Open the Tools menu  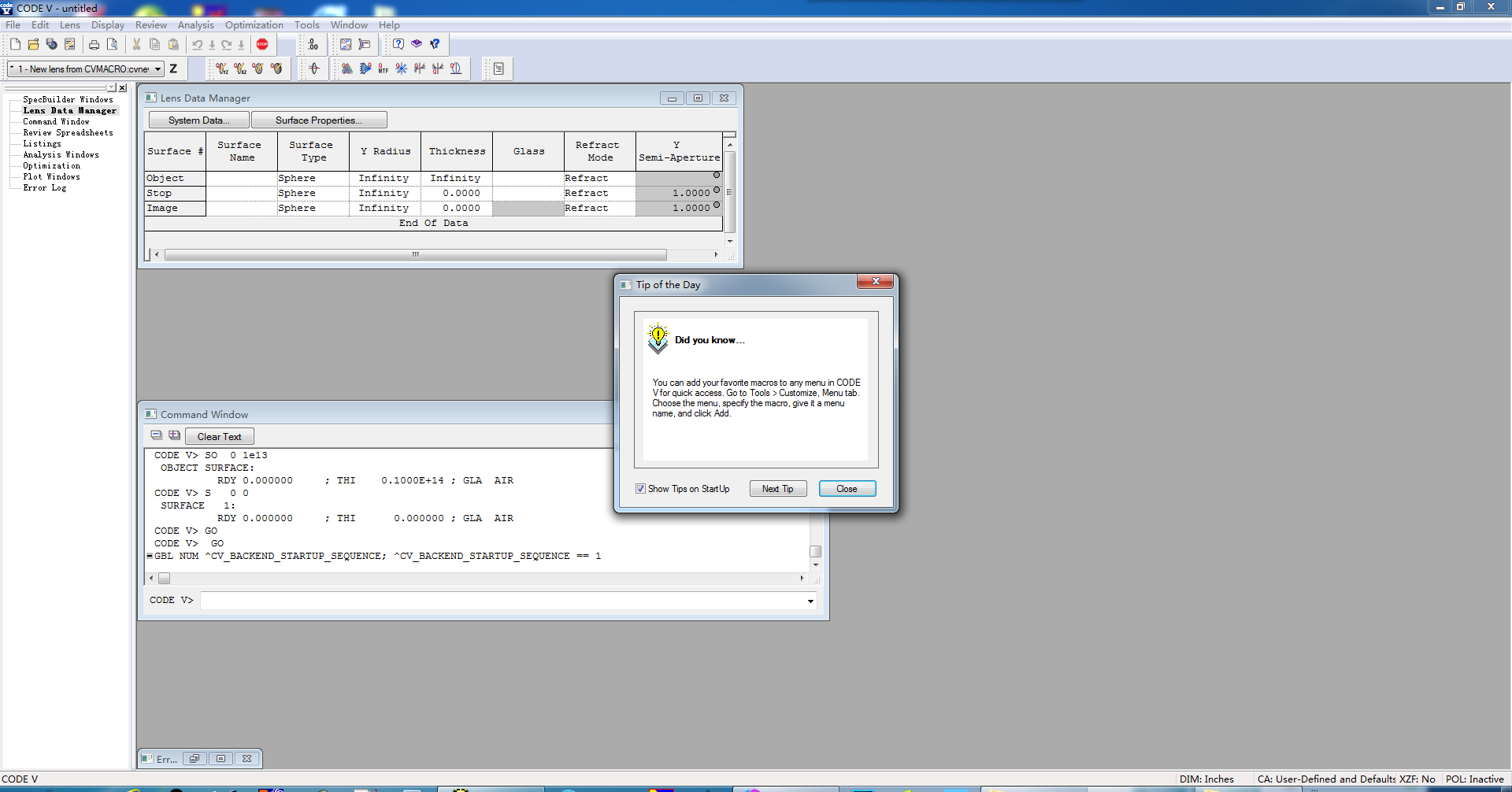307,25
